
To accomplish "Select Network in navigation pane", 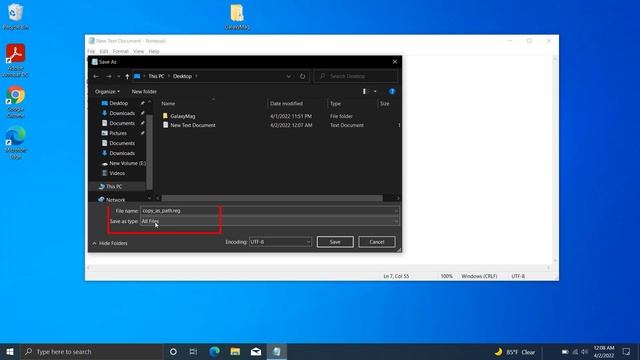I will (116, 200).
